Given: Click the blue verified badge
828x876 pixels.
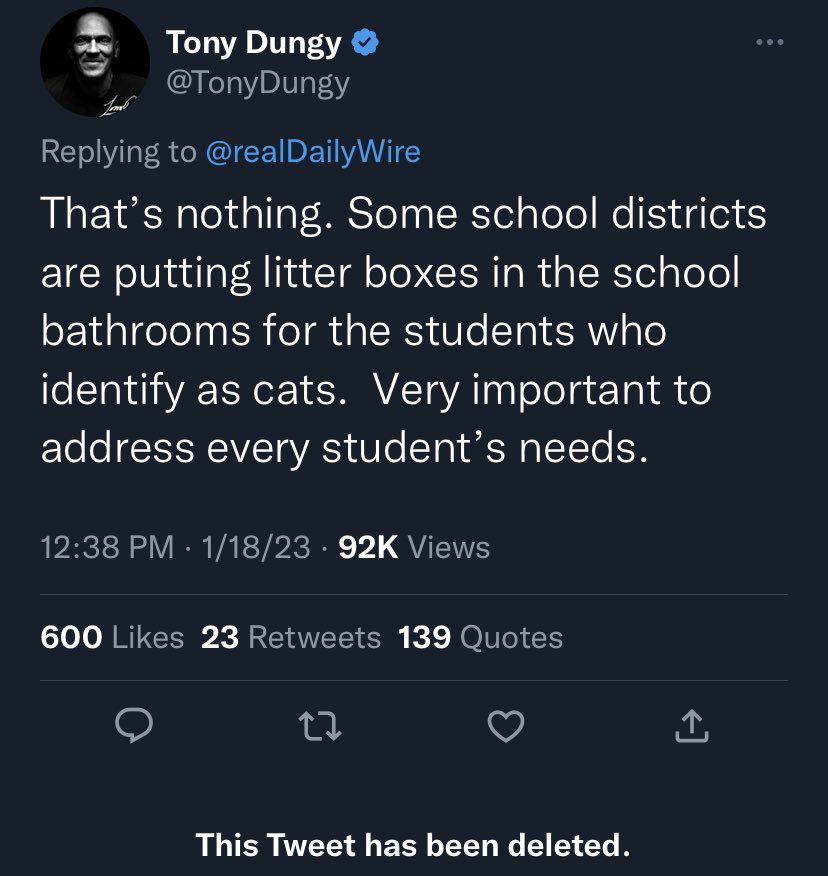Looking at the screenshot, I should [x=366, y=43].
